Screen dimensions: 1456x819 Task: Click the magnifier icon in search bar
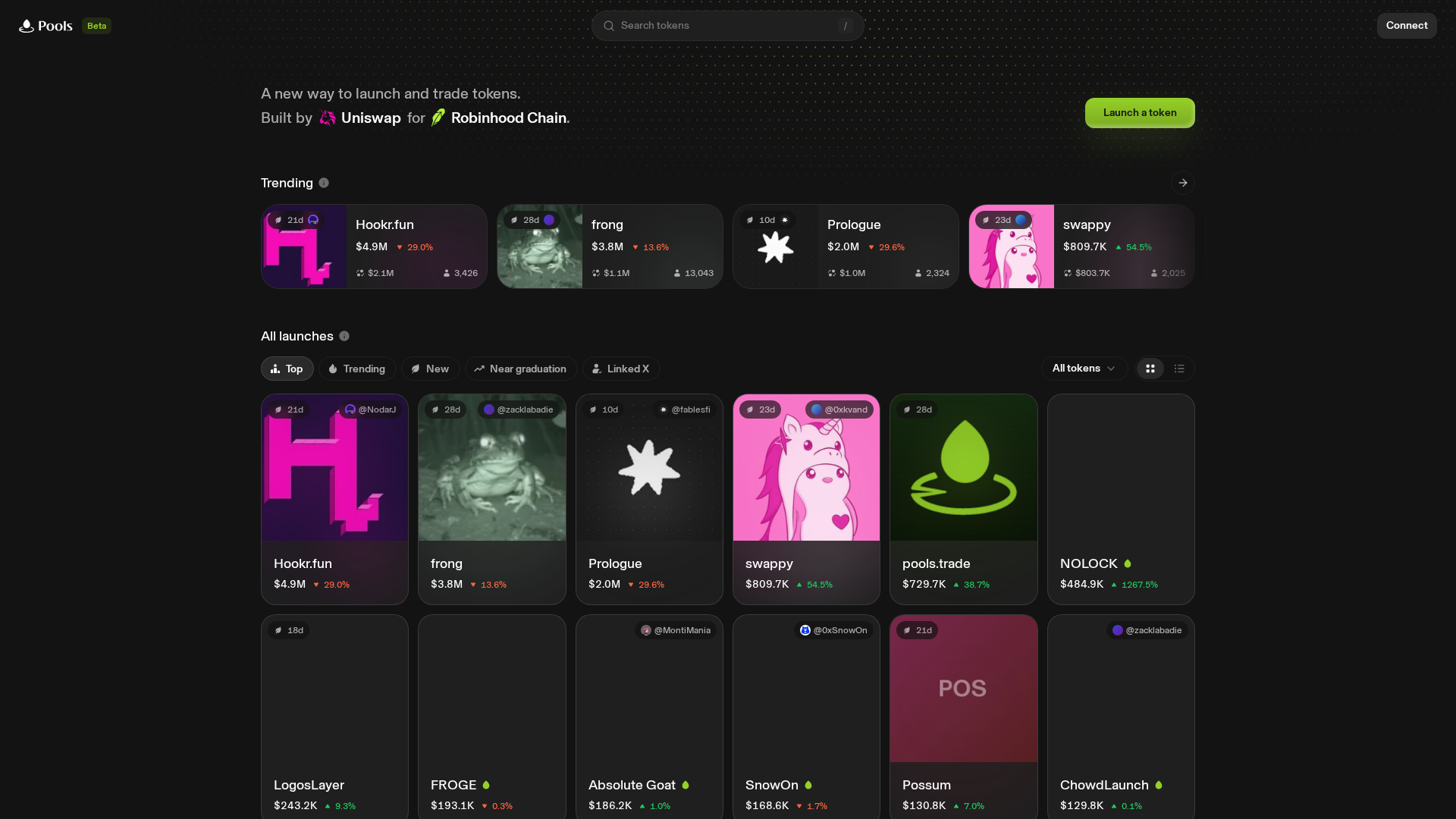coord(608,26)
